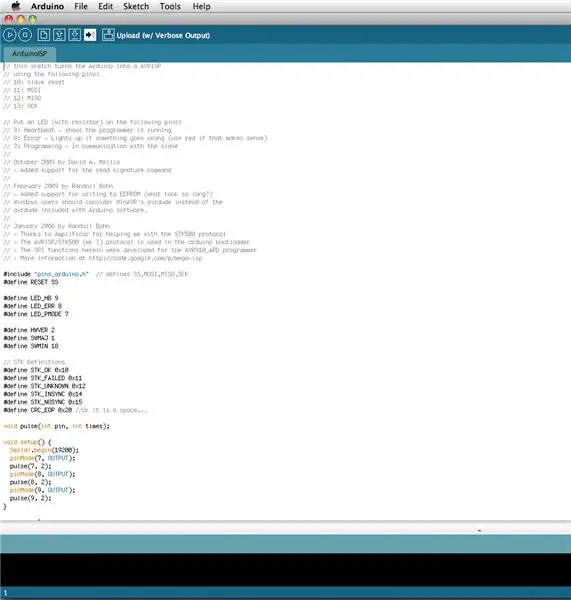Click the line '#define STK_UNKNOWN 0x12'
Viewport: 571px width, 600px height.
44,386
